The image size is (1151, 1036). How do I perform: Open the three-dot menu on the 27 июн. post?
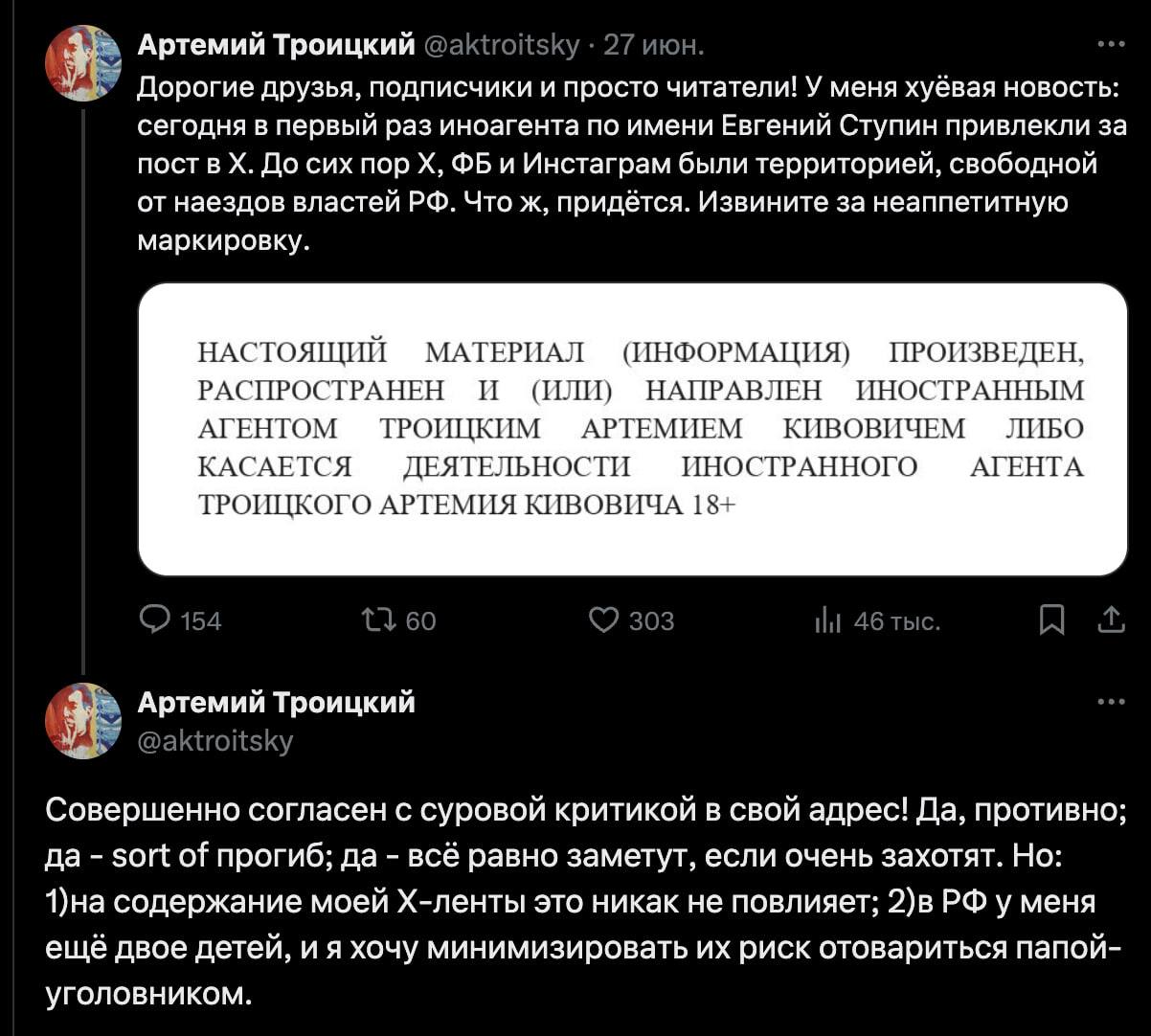(1111, 43)
